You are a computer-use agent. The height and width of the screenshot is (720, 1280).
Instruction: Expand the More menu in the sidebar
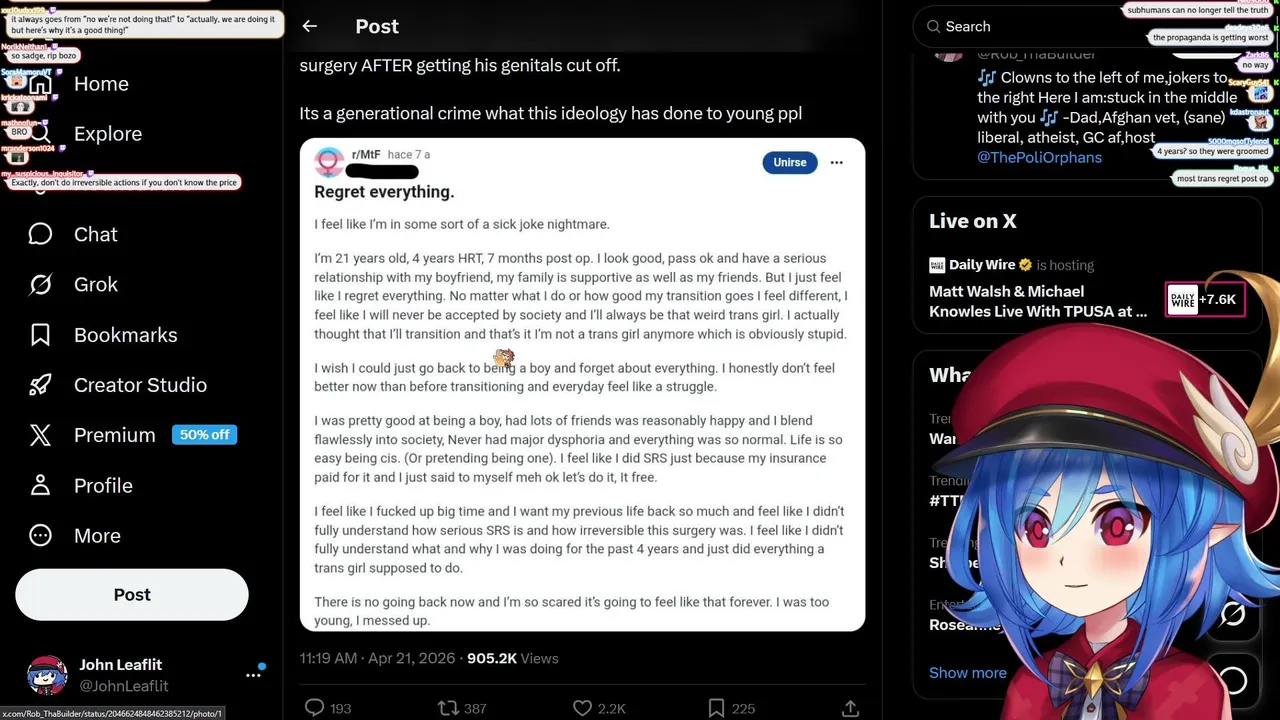[x=75, y=535]
